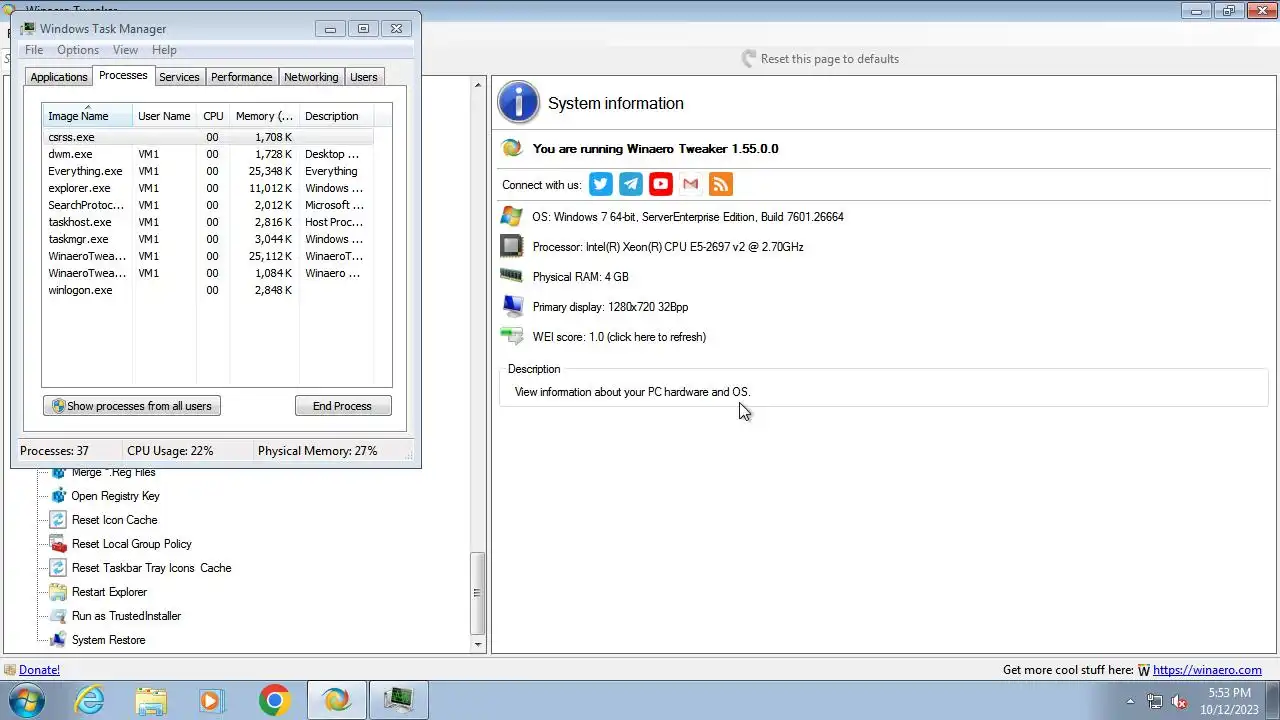
Task: Open the winaero.com link
Action: (x=1207, y=670)
